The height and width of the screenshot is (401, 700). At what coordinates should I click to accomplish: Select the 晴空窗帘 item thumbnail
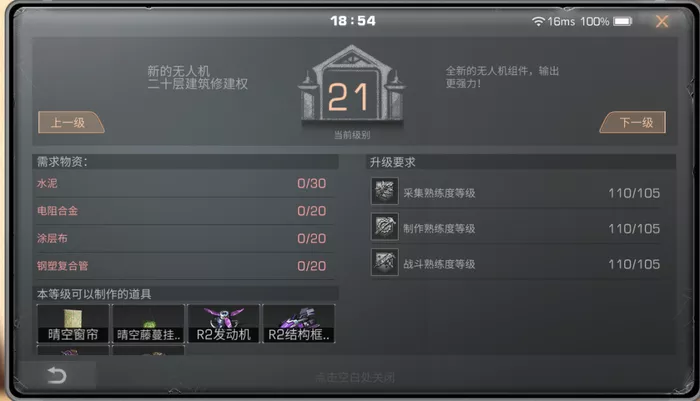[73, 324]
